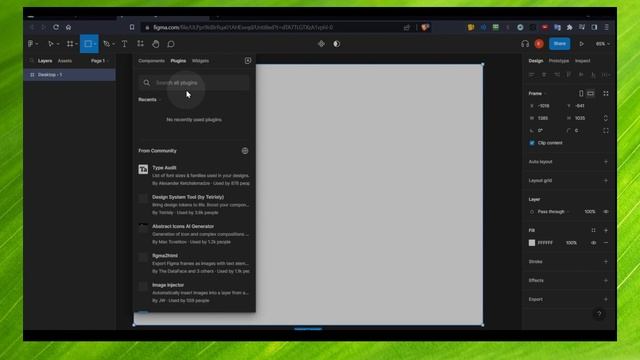
Task: Open the Pass through blend mode dropdown
Action: 553,211
